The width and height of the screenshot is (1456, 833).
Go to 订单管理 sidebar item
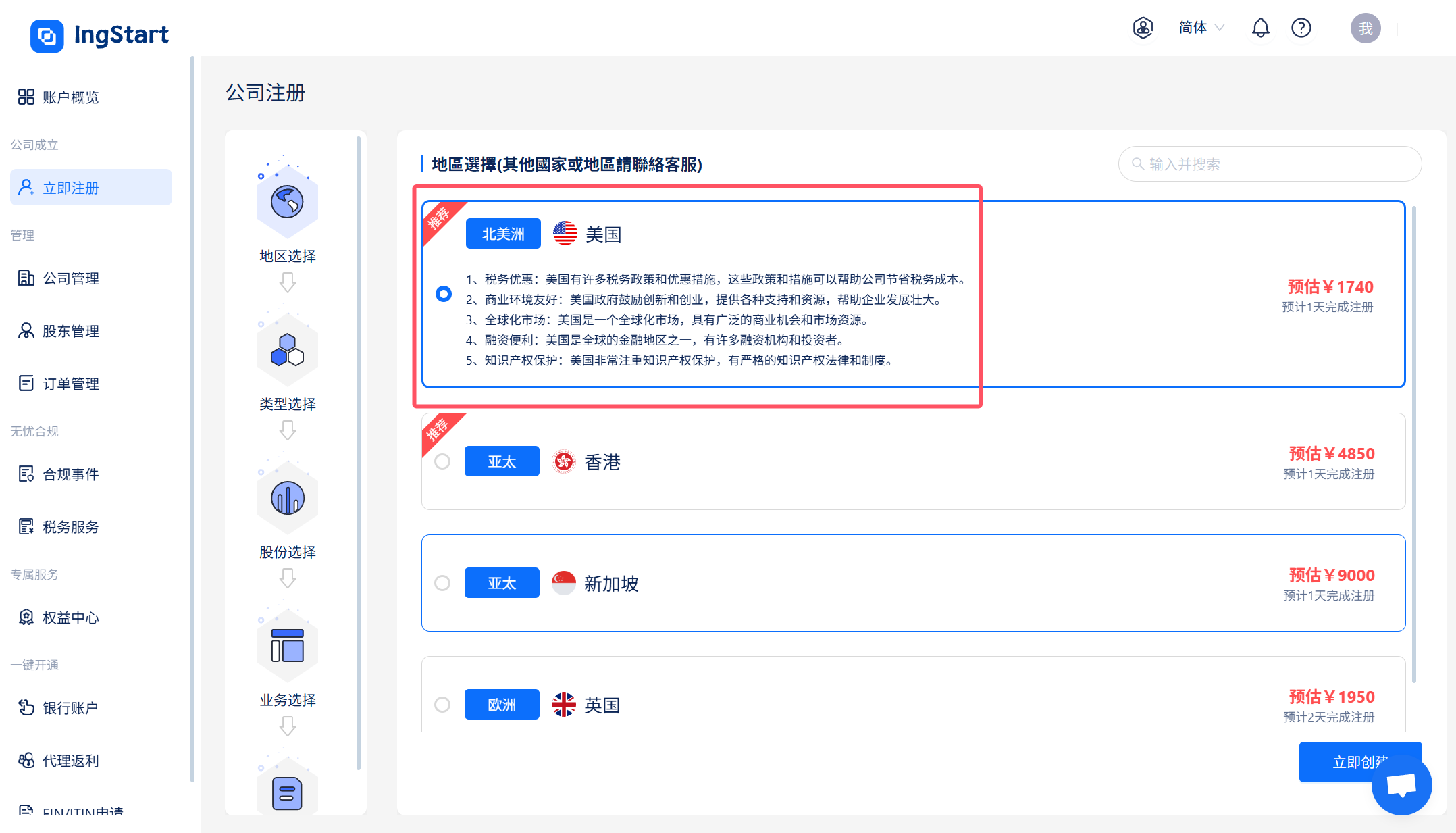(x=71, y=384)
